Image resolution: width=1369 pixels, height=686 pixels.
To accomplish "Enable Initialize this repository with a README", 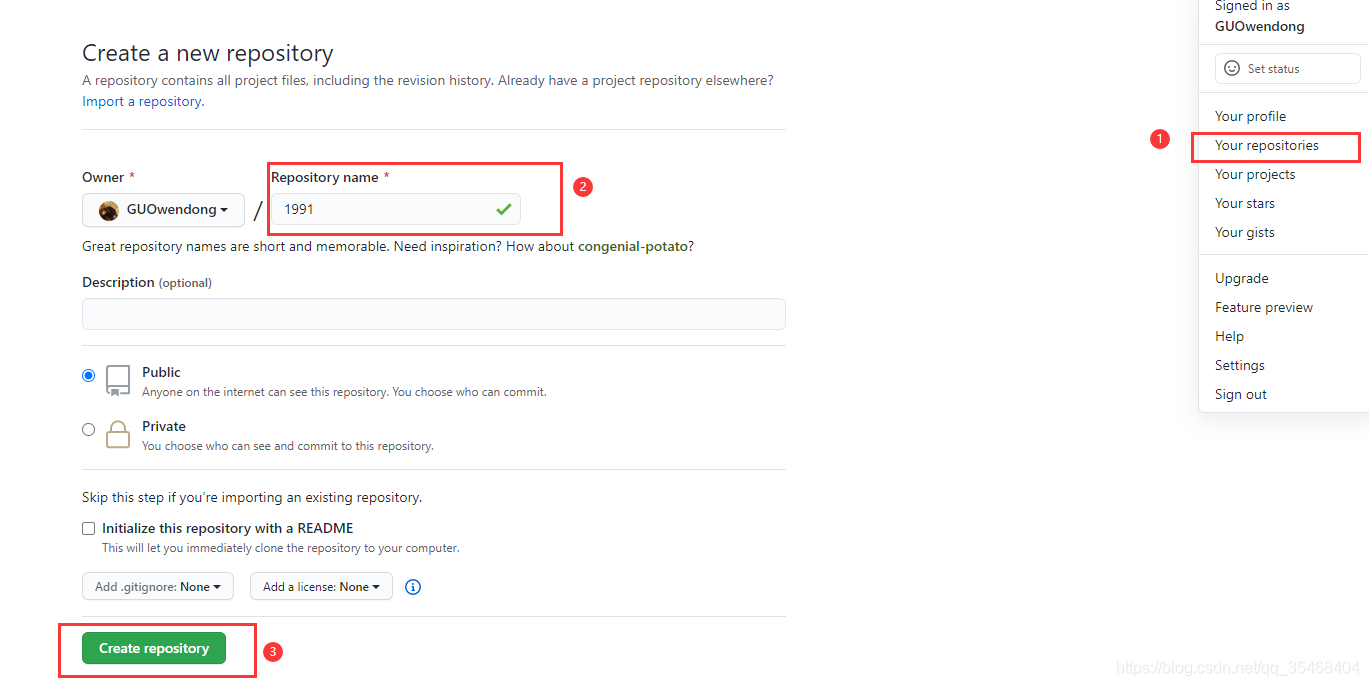I will 89,528.
